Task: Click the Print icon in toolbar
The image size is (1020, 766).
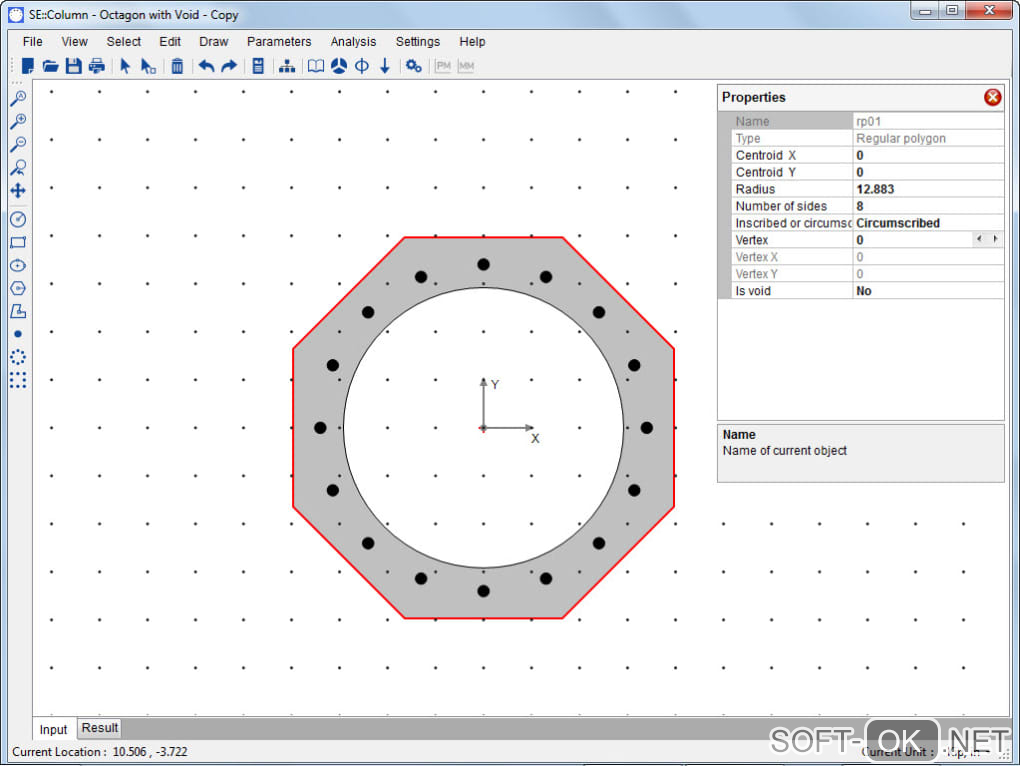Action: pyautogui.click(x=96, y=66)
